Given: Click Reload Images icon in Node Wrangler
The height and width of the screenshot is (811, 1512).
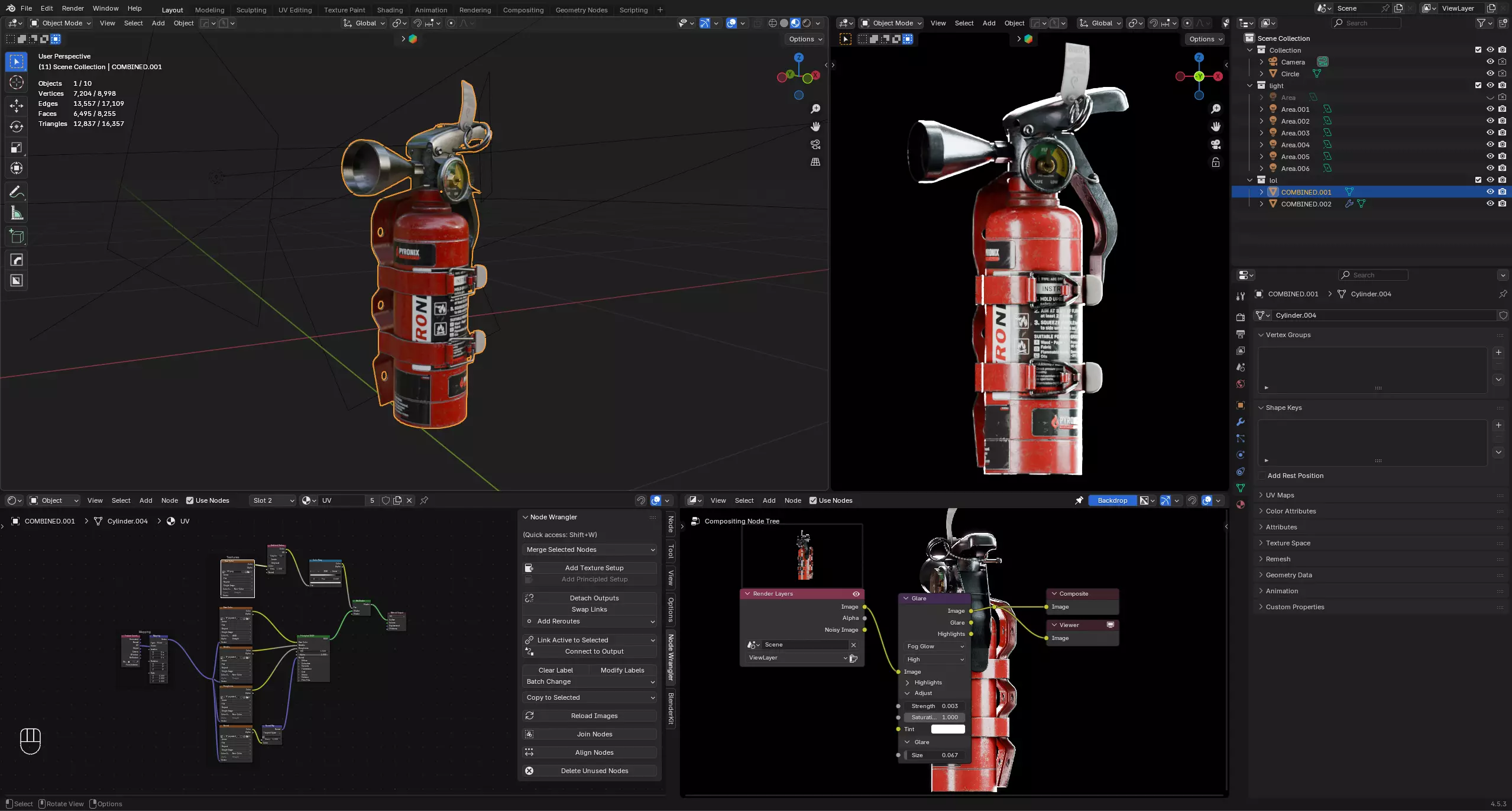Looking at the screenshot, I should (x=529, y=716).
